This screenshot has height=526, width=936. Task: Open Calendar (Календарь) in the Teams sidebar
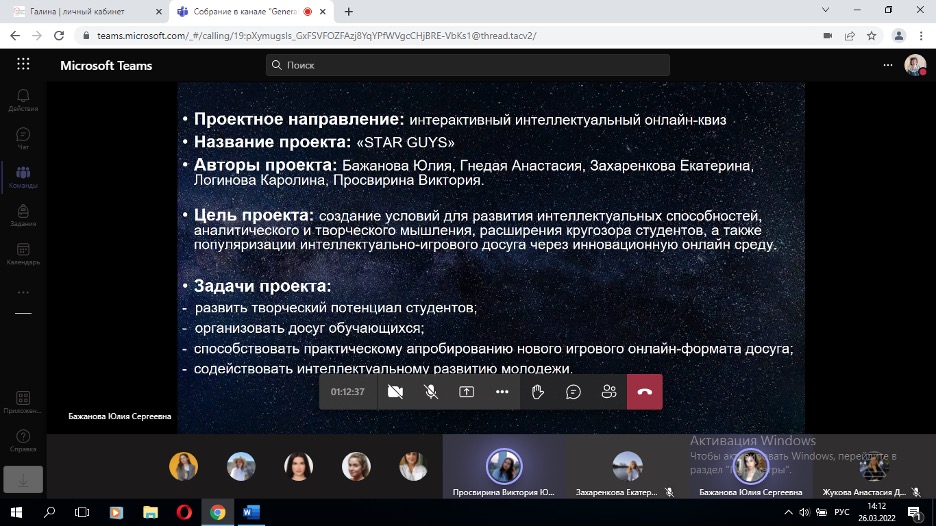pyautogui.click(x=23, y=254)
